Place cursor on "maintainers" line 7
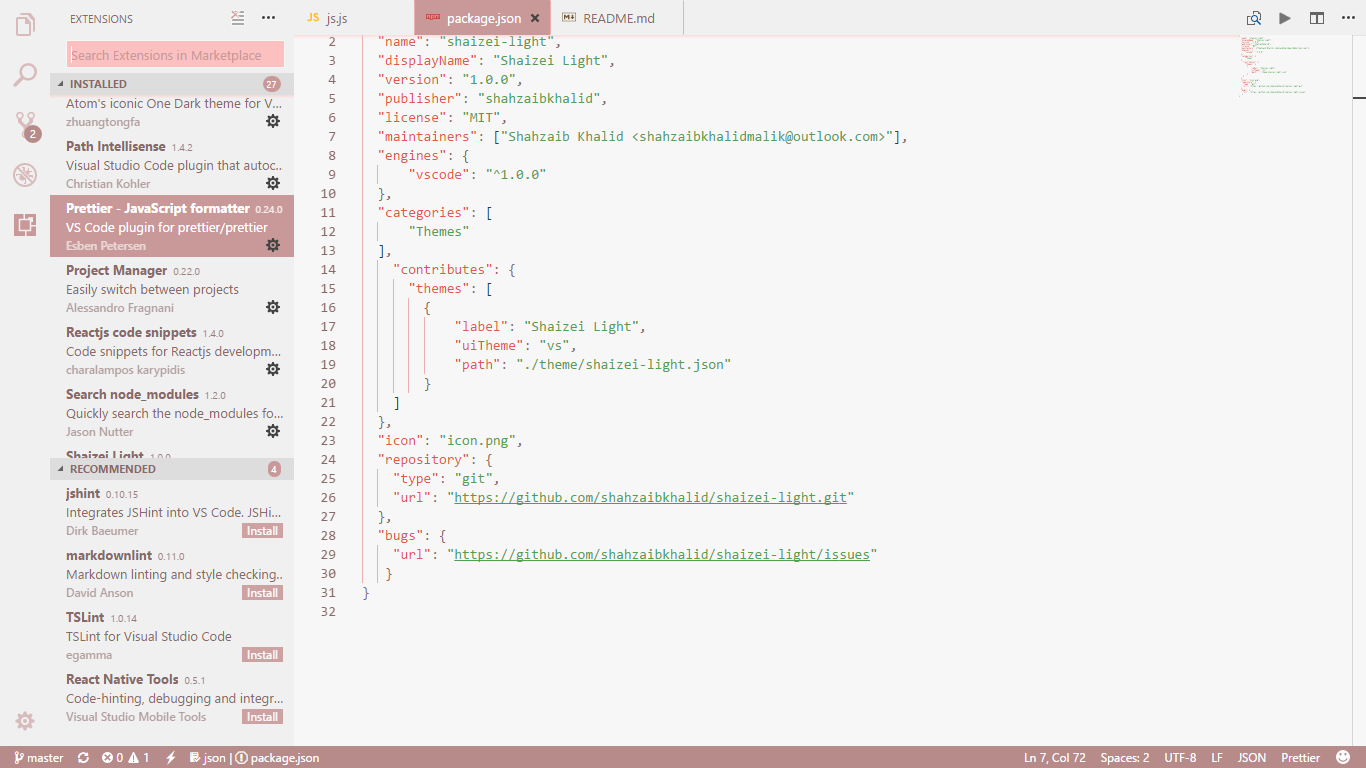The height and width of the screenshot is (768, 1366). [x=430, y=136]
